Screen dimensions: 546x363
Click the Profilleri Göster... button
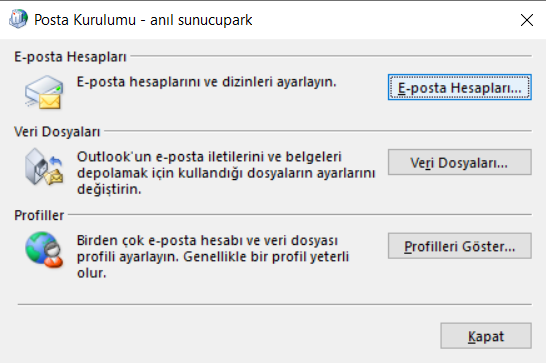pos(460,246)
